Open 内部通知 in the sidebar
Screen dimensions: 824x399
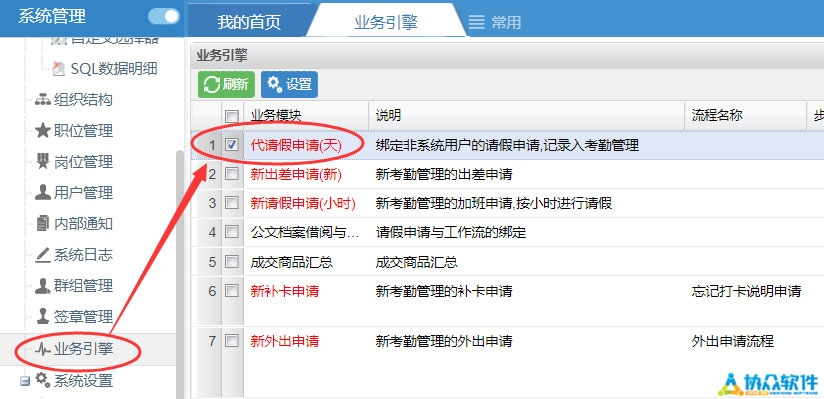(x=83, y=224)
